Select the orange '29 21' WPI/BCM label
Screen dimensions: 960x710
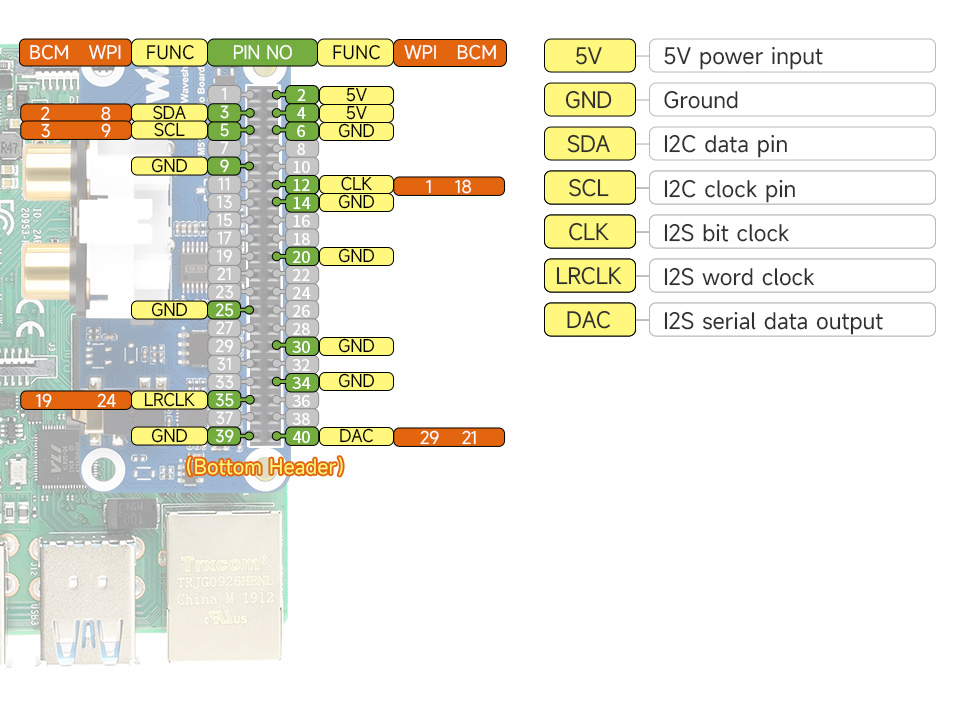coord(449,436)
